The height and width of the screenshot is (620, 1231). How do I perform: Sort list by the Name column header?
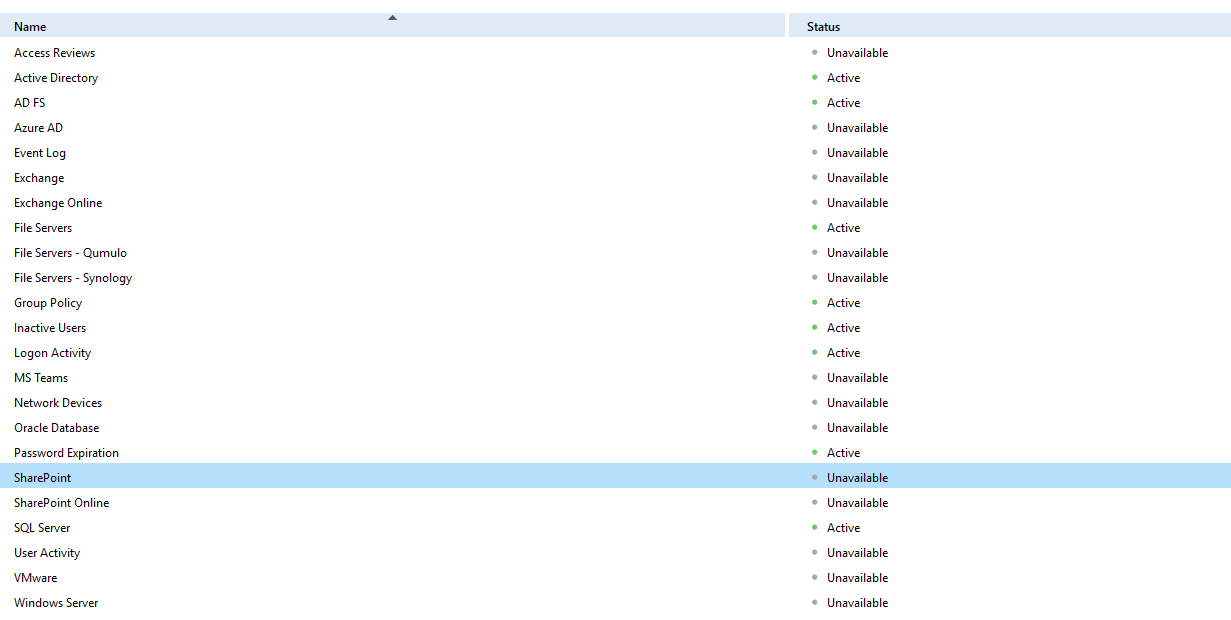[30, 27]
